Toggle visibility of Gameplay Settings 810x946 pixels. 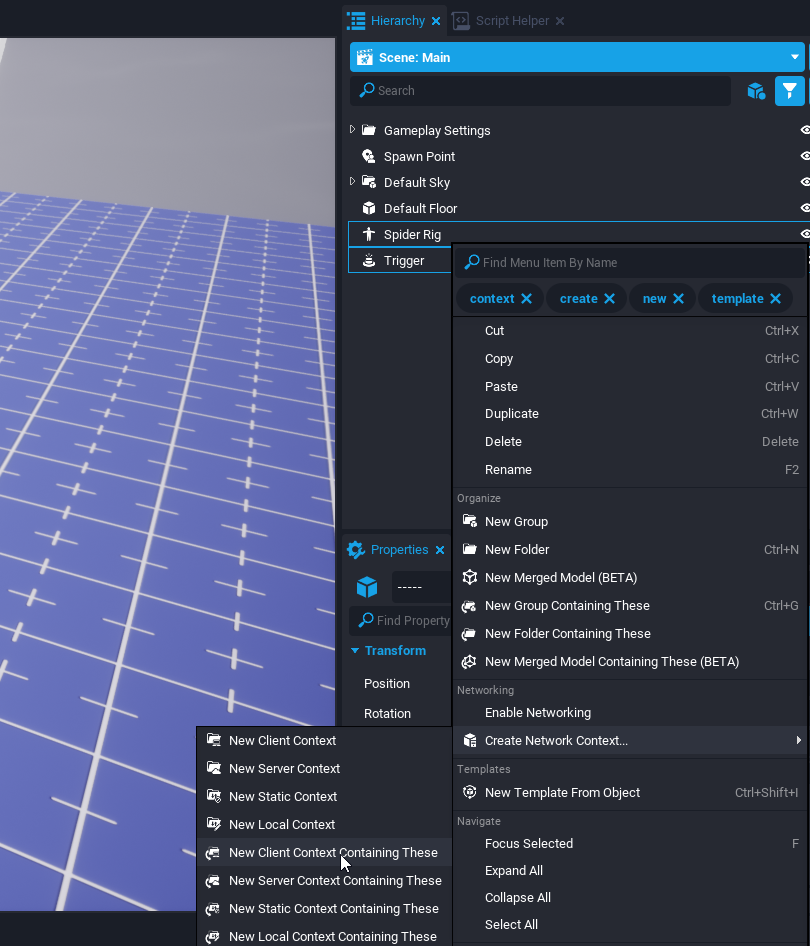coord(804,131)
